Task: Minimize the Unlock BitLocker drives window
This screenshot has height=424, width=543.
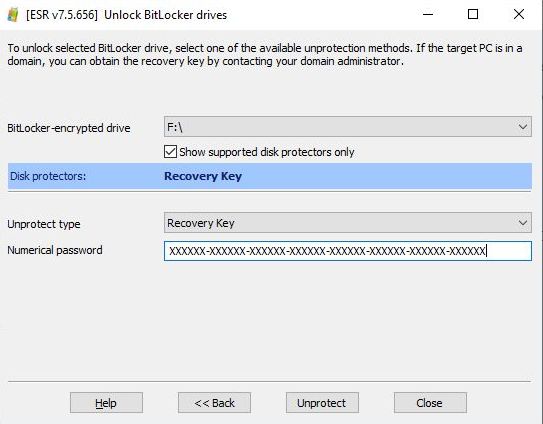Action: click(428, 14)
